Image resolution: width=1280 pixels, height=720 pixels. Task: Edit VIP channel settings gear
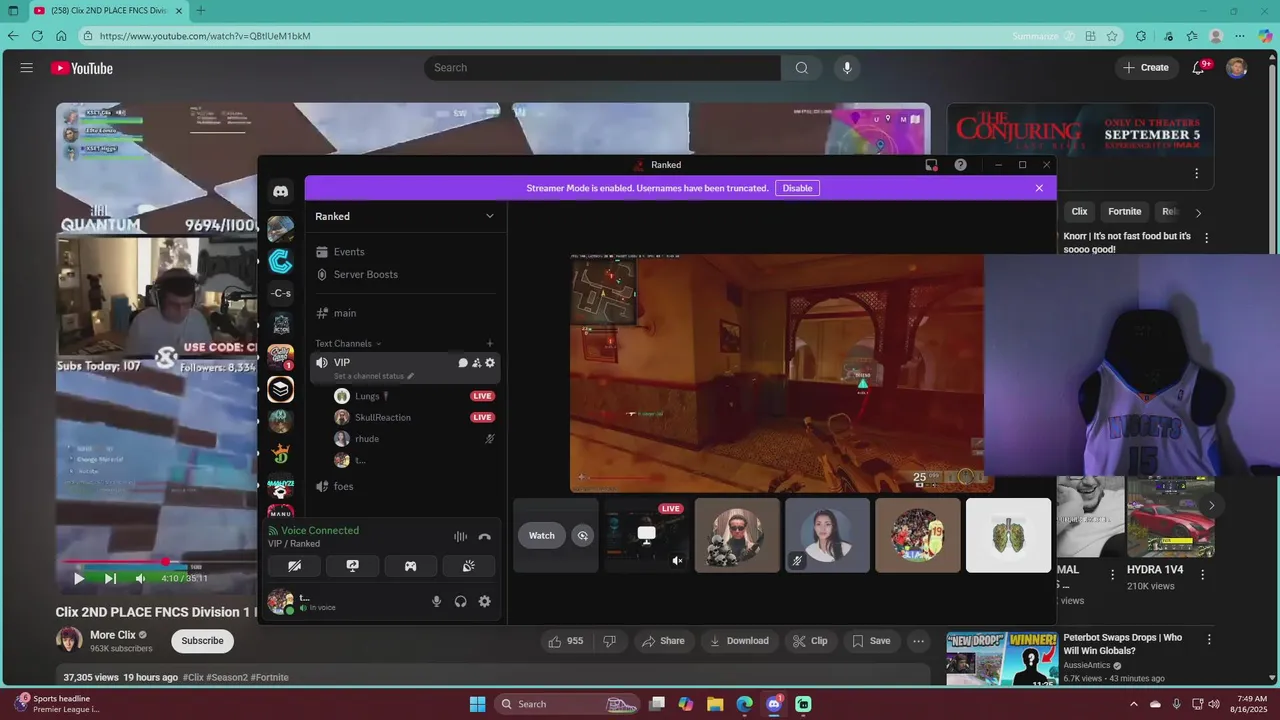point(490,363)
